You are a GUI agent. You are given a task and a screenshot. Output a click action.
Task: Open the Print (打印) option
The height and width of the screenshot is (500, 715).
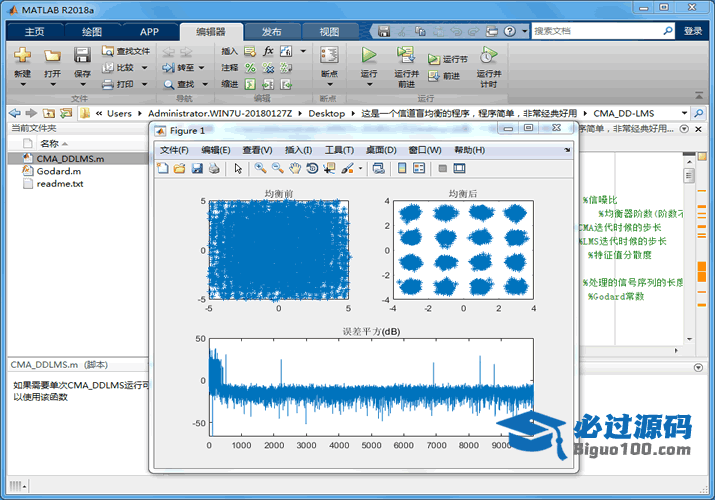tap(119, 84)
